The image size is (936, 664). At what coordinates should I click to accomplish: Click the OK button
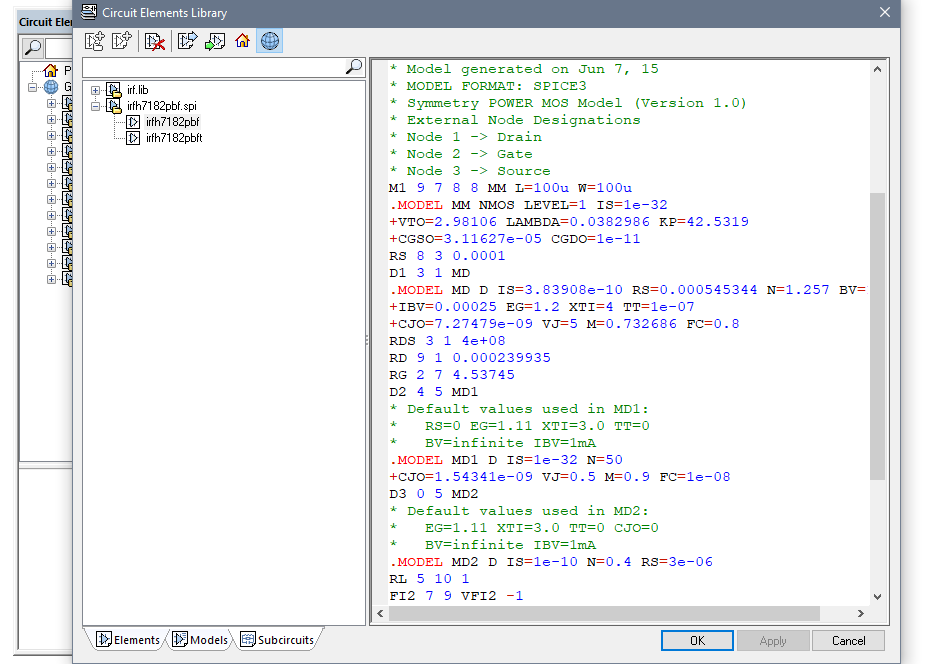[x=697, y=641]
